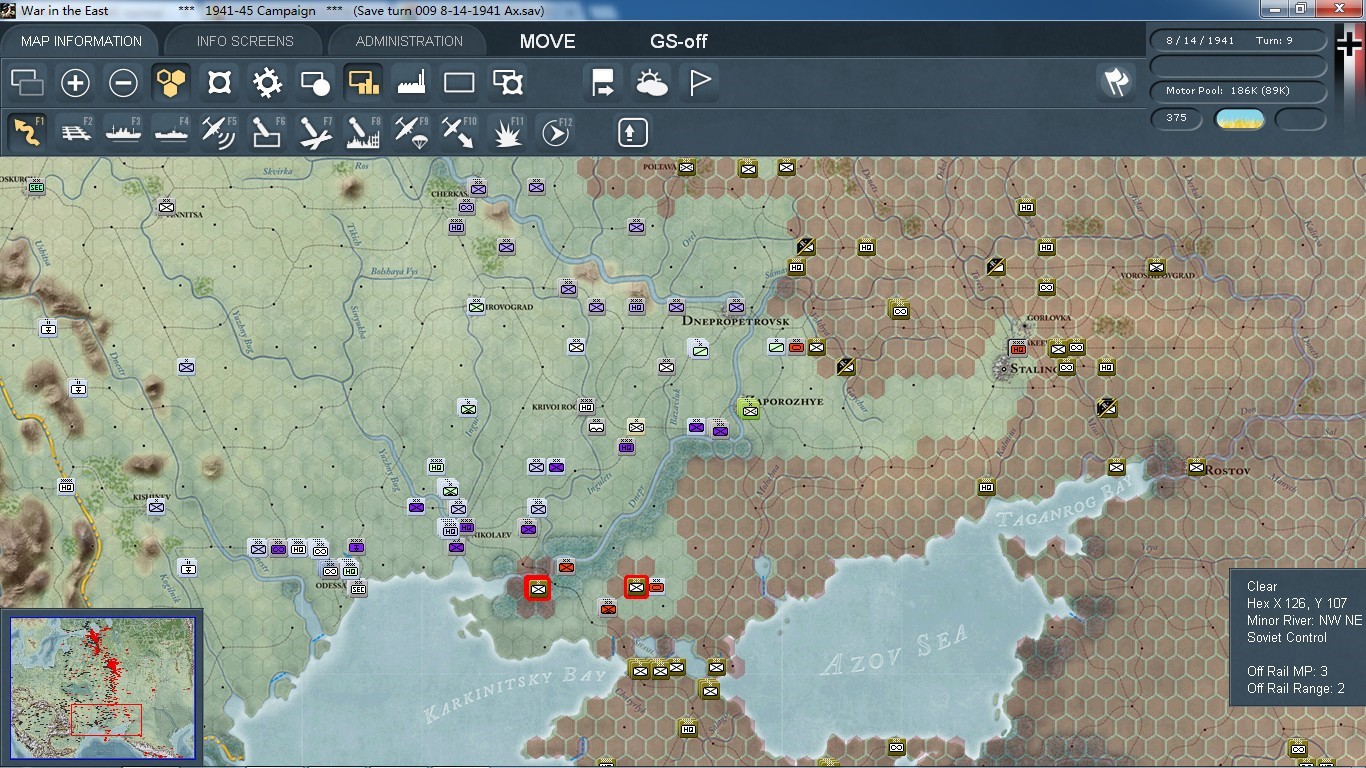Click the 375 points box
The height and width of the screenshot is (768, 1366).
pyautogui.click(x=1177, y=119)
